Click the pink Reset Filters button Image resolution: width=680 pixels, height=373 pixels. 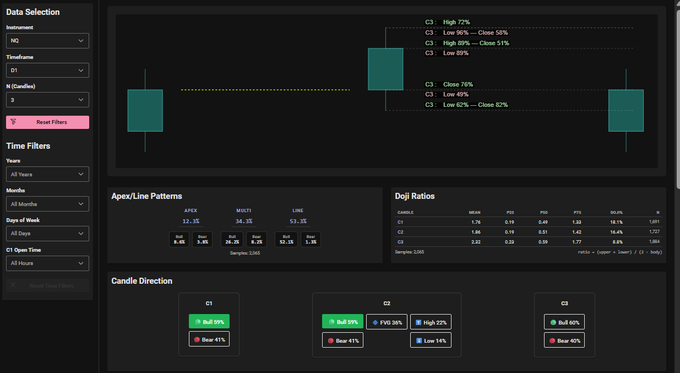click(x=47, y=122)
